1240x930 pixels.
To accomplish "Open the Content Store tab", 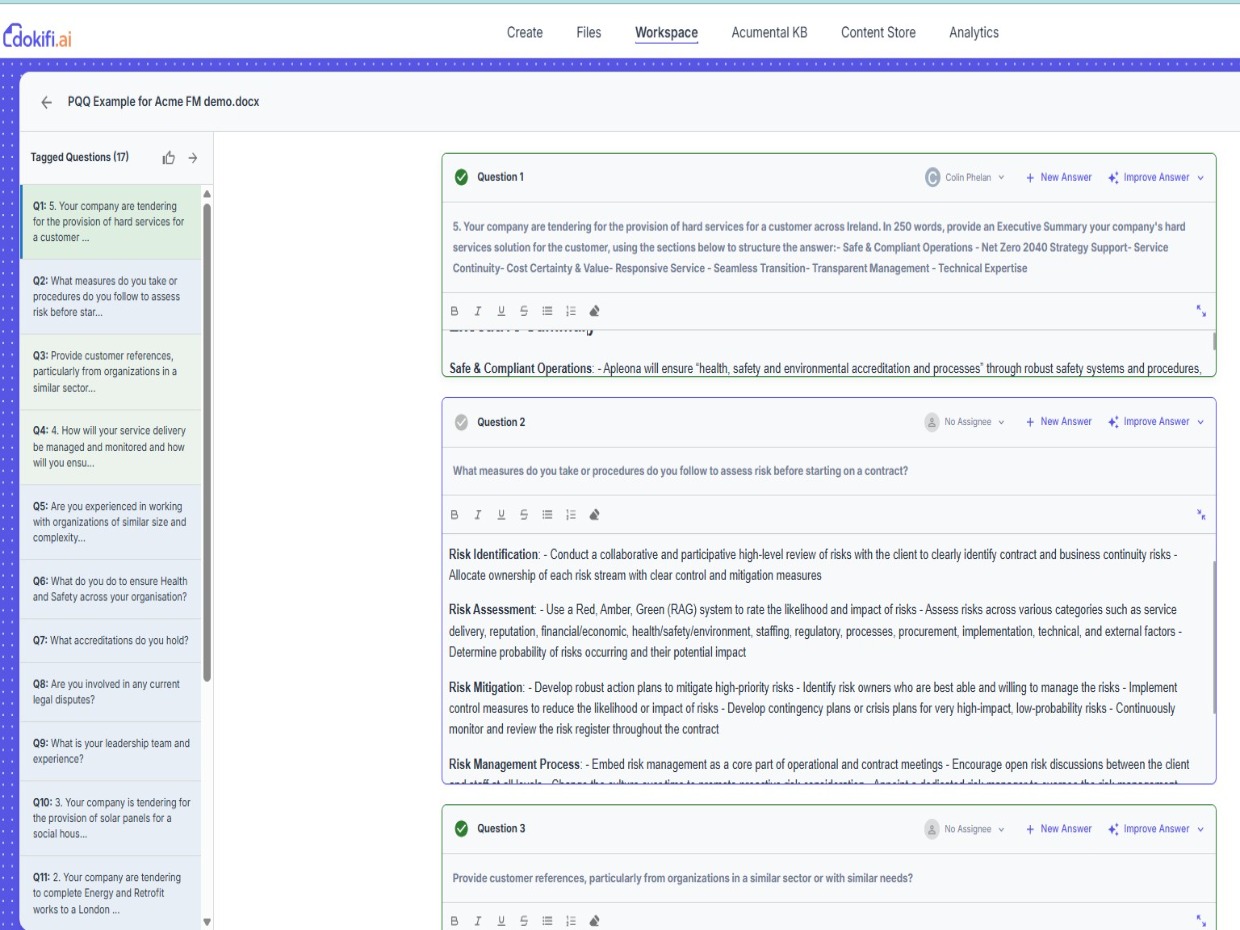I will pyautogui.click(x=878, y=32).
